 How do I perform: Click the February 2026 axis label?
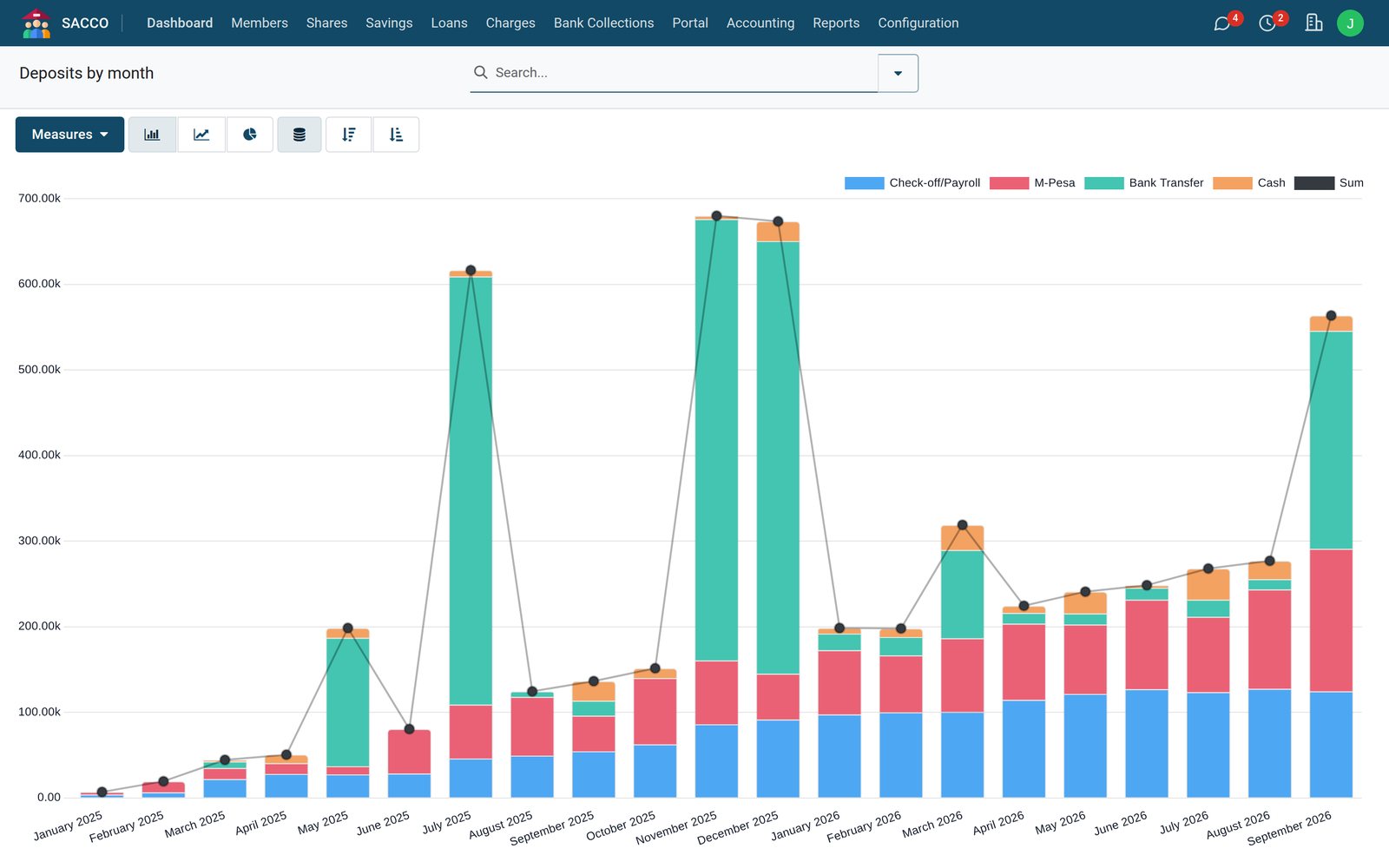(x=864, y=826)
